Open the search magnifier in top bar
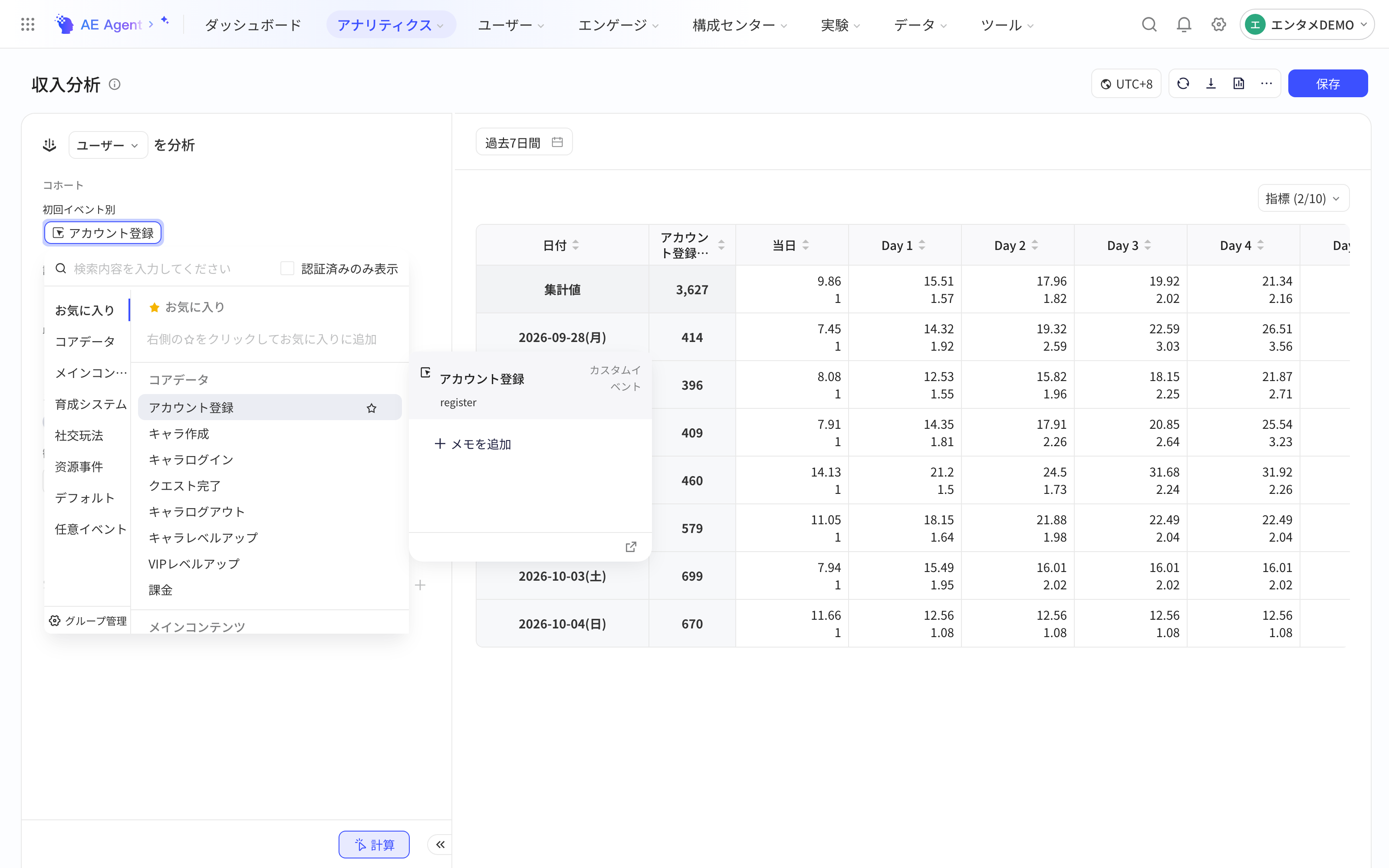The image size is (1389, 868). 1149,24
